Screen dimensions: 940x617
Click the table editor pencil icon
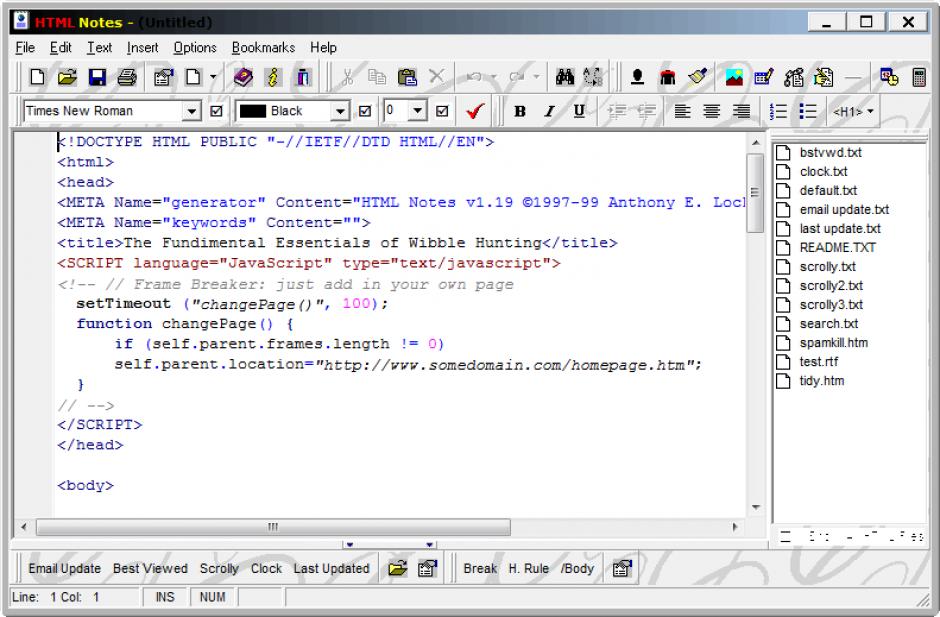click(764, 77)
